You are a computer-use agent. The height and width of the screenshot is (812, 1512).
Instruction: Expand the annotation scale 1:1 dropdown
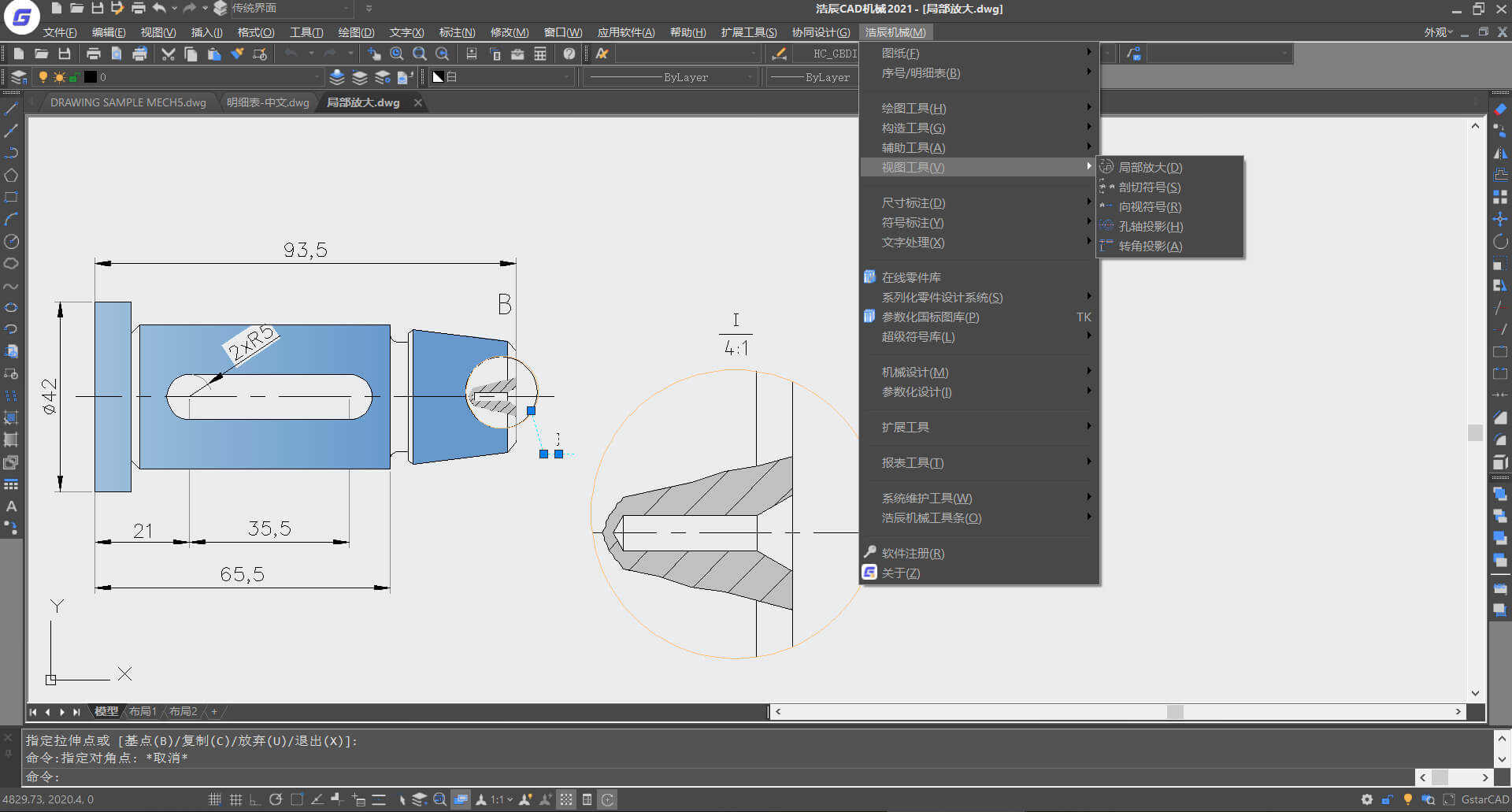[510, 799]
